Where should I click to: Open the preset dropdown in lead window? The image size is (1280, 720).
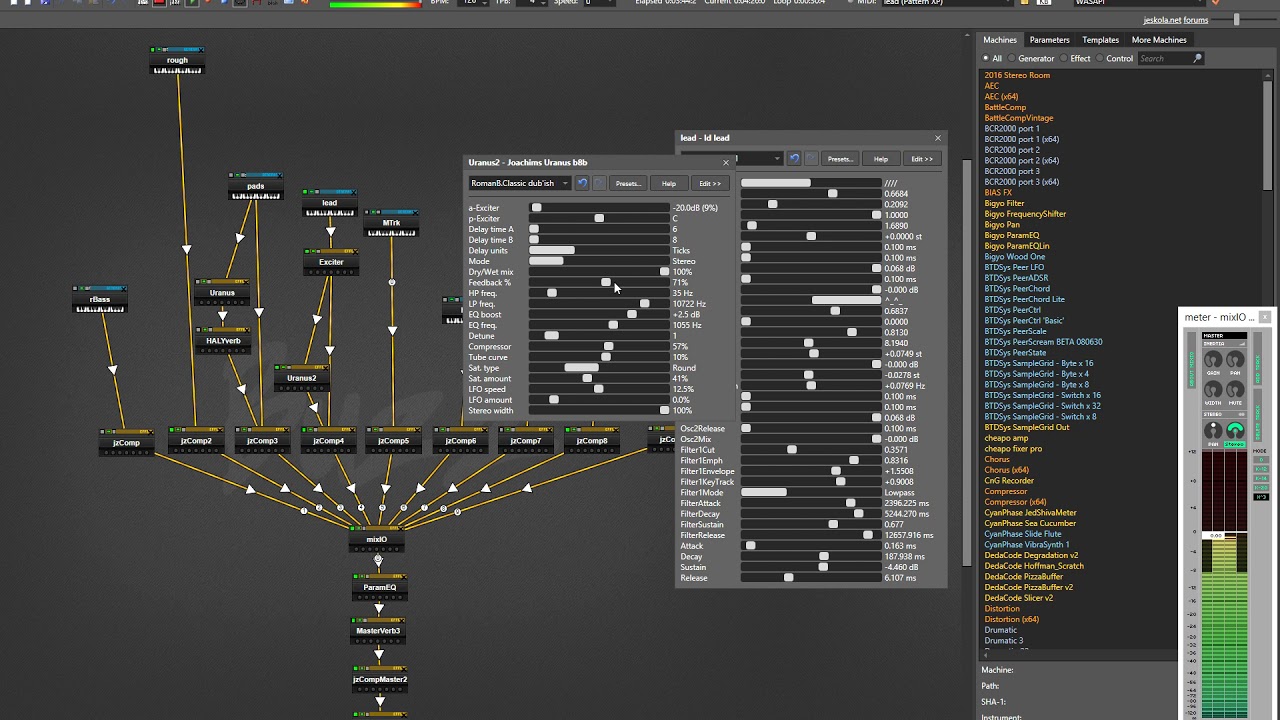point(731,158)
